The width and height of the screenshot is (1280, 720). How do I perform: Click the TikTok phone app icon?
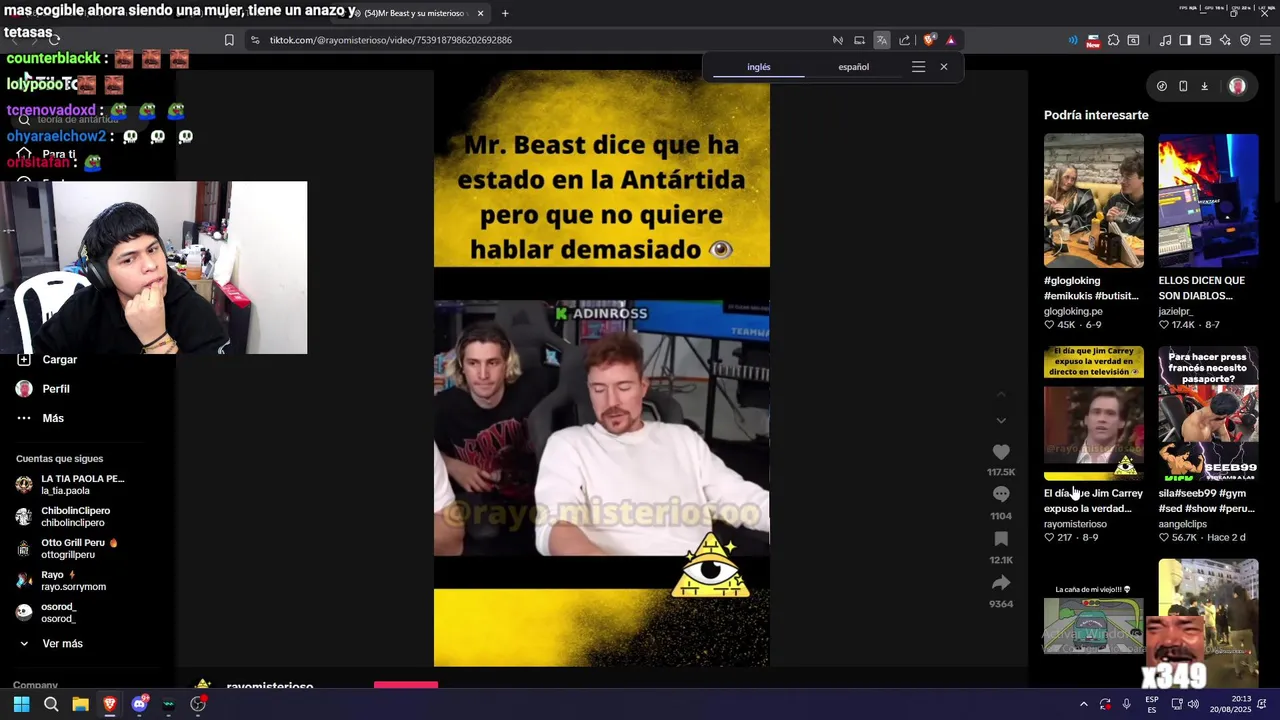1183,86
